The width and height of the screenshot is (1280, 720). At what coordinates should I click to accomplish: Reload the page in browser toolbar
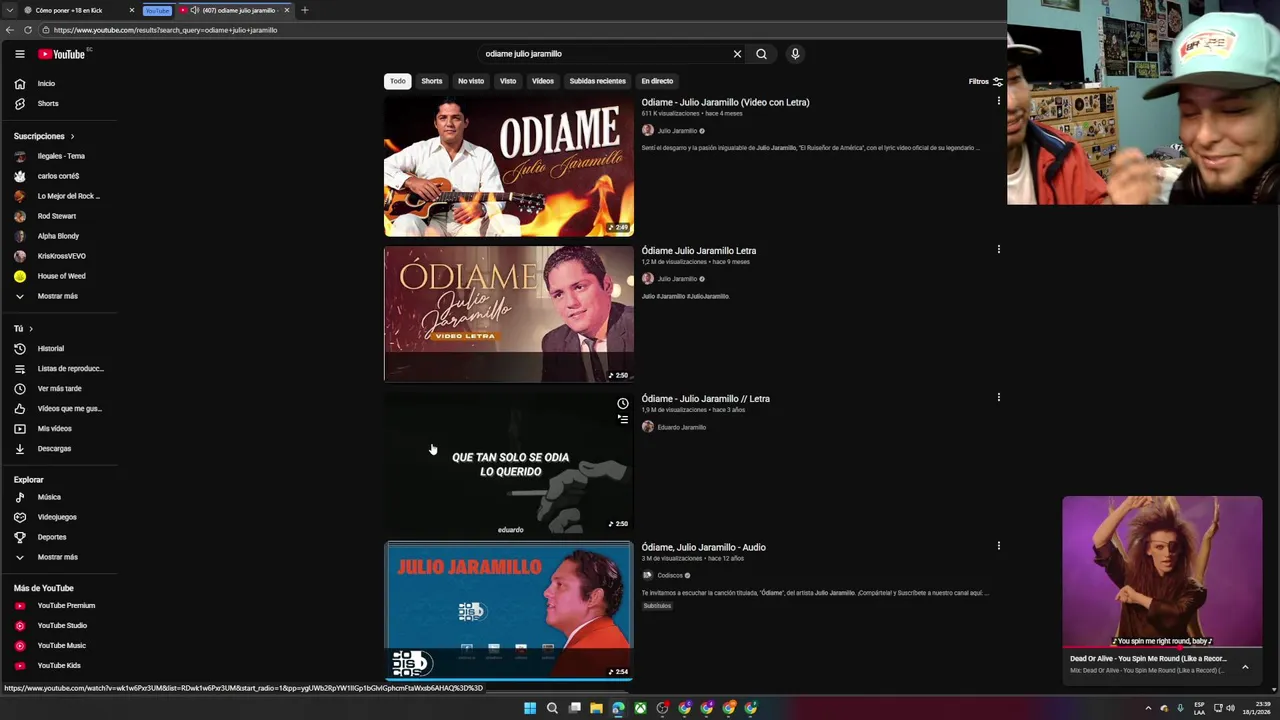27,30
